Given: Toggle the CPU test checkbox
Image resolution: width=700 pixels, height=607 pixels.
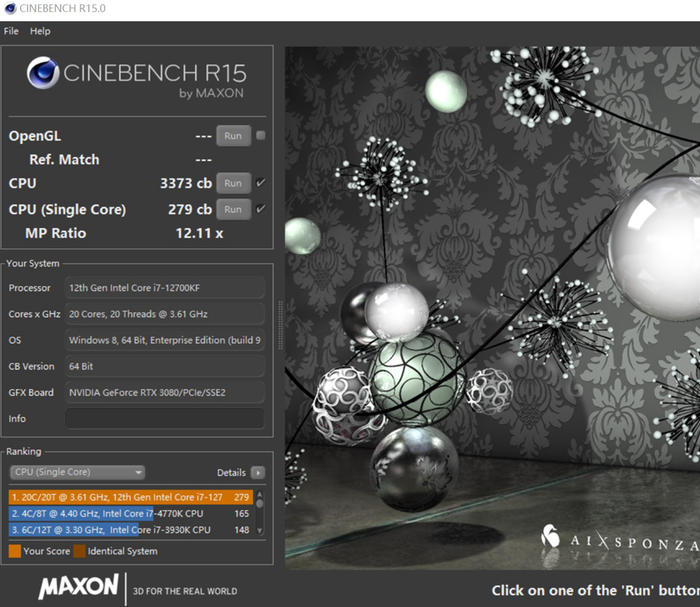Looking at the screenshot, I should click(x=261, y=183).
